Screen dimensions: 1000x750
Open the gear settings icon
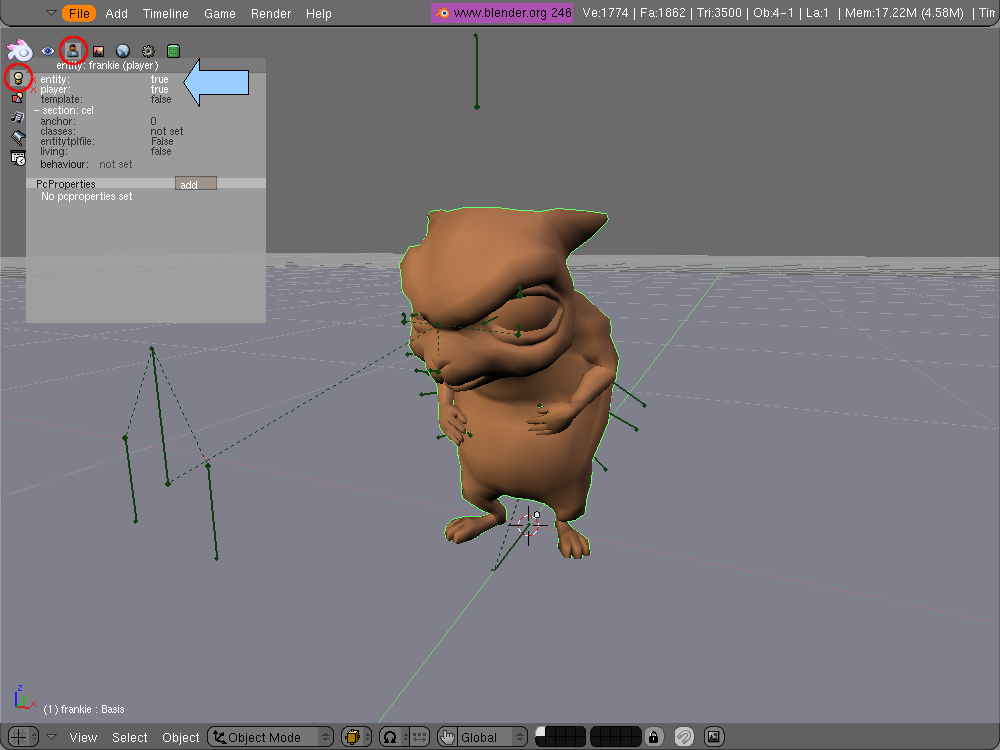coord(148,51)
